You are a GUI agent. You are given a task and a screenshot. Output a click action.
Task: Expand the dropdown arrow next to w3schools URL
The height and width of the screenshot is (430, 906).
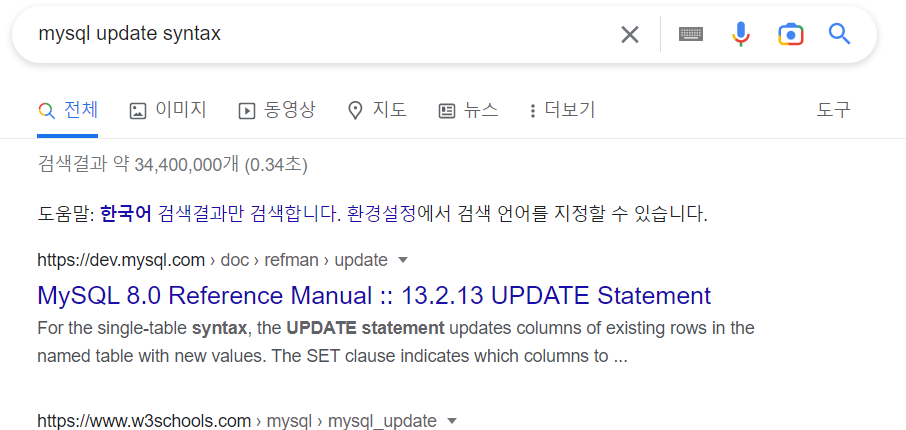coord(452,421)
